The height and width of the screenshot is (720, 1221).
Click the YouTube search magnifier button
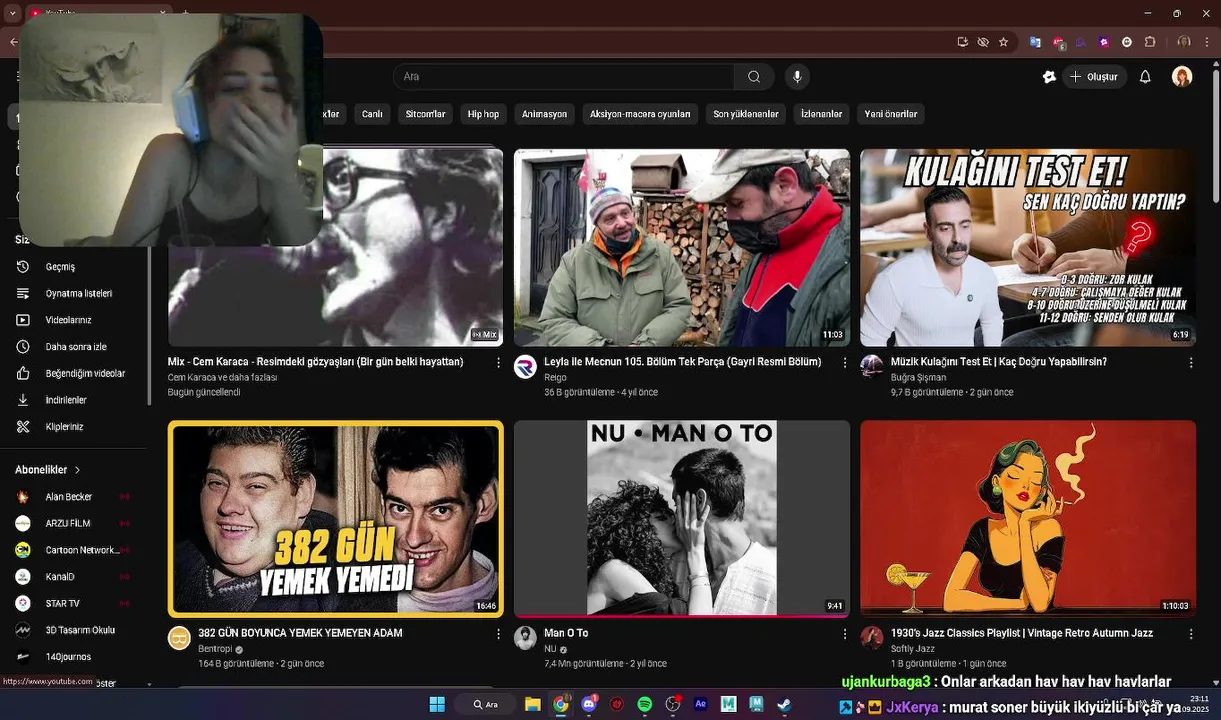(x=754, y=77)
